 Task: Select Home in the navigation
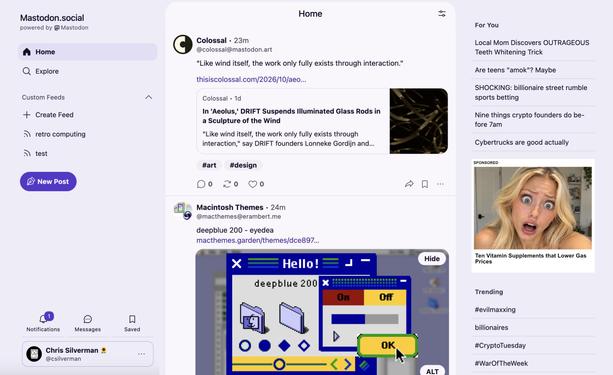pyautogui.click(x=87, y=52)
